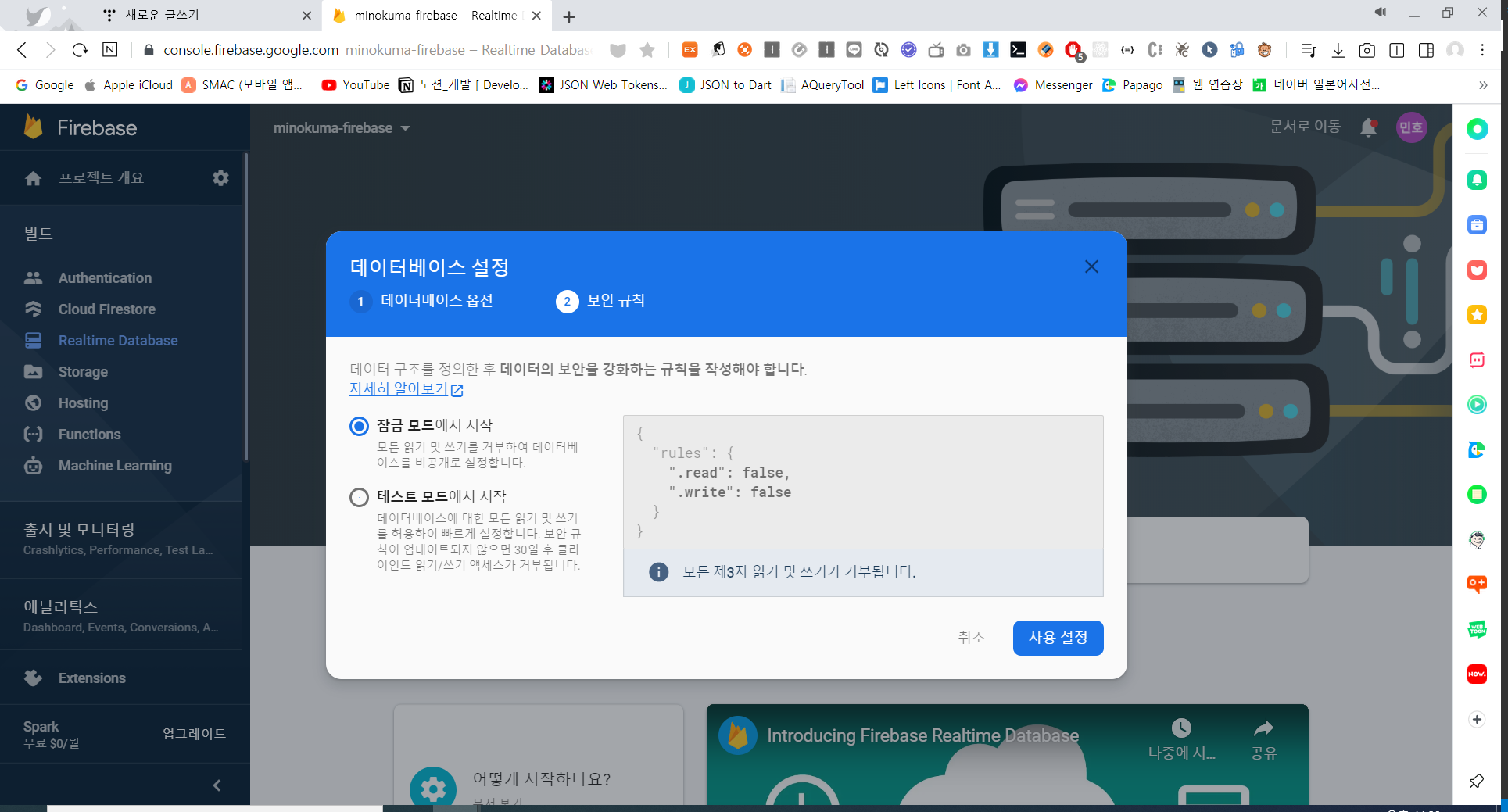Select step 2 보안 규칙
1508x812 pixels.
pyautogui.click(x=600, y=301)
